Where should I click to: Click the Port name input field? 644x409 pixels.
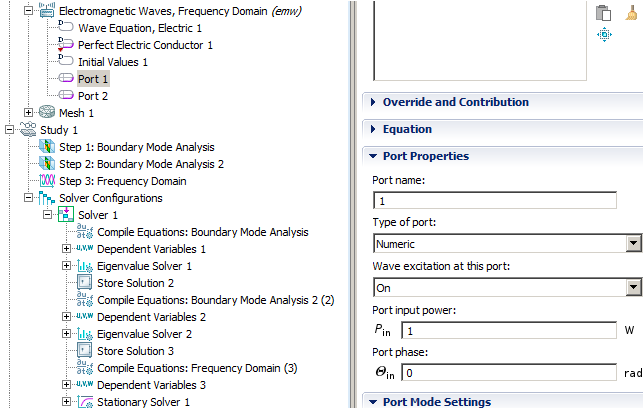(494, 200)
